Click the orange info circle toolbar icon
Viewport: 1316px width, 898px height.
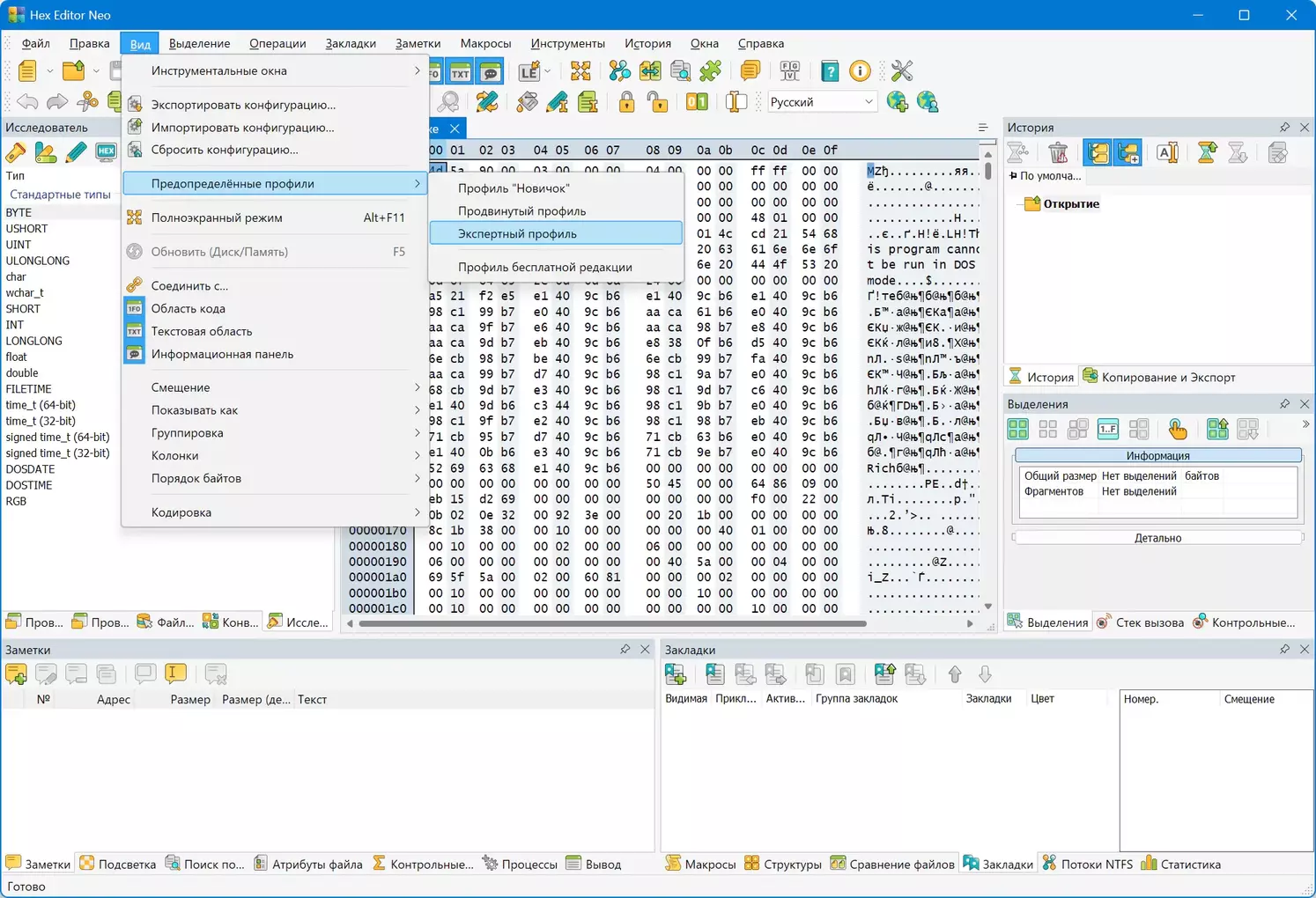[860, 71]
